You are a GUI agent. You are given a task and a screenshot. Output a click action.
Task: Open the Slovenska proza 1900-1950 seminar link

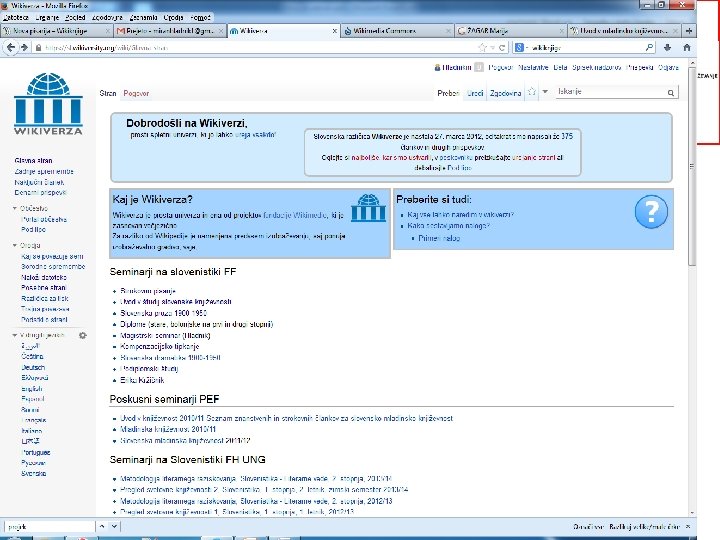click(x=163, y=313)
